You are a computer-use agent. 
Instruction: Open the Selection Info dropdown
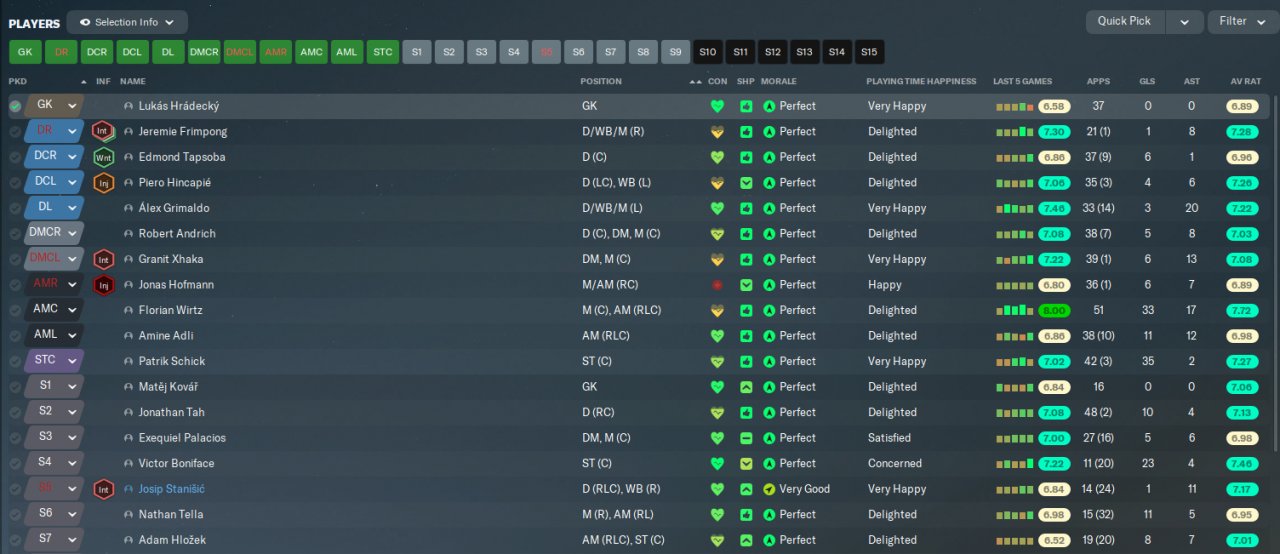tap(127, 22)
